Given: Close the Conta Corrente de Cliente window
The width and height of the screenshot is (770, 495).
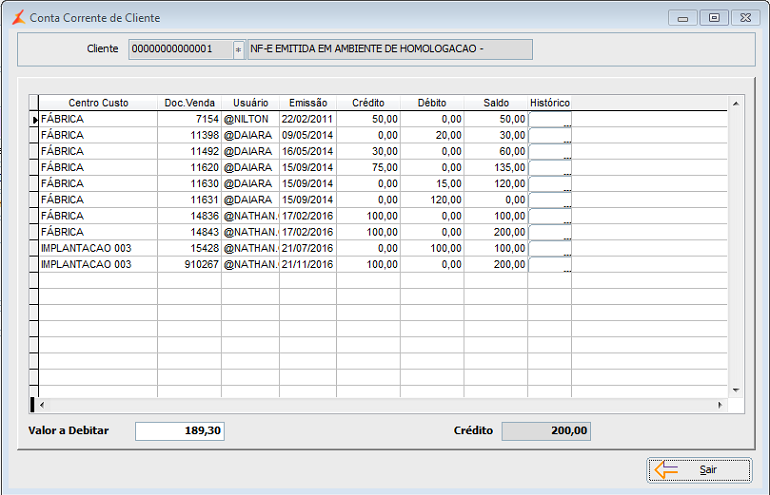Looking at the screenshot, I should pos(745,18).
